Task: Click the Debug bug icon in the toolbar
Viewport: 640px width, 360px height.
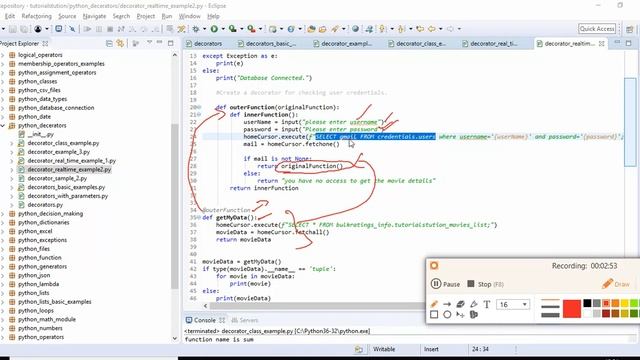Action: pyautogui.click(x=196, y=29)
